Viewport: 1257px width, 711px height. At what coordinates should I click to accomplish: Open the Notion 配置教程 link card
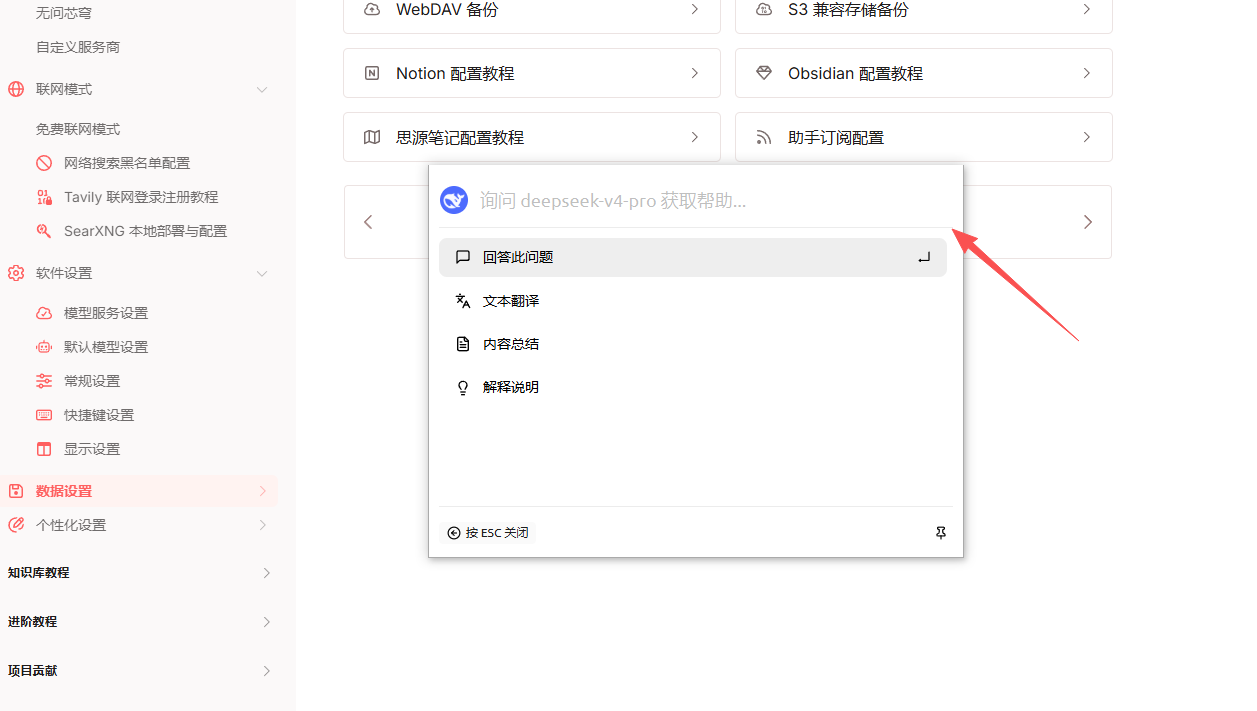[532, 73]
